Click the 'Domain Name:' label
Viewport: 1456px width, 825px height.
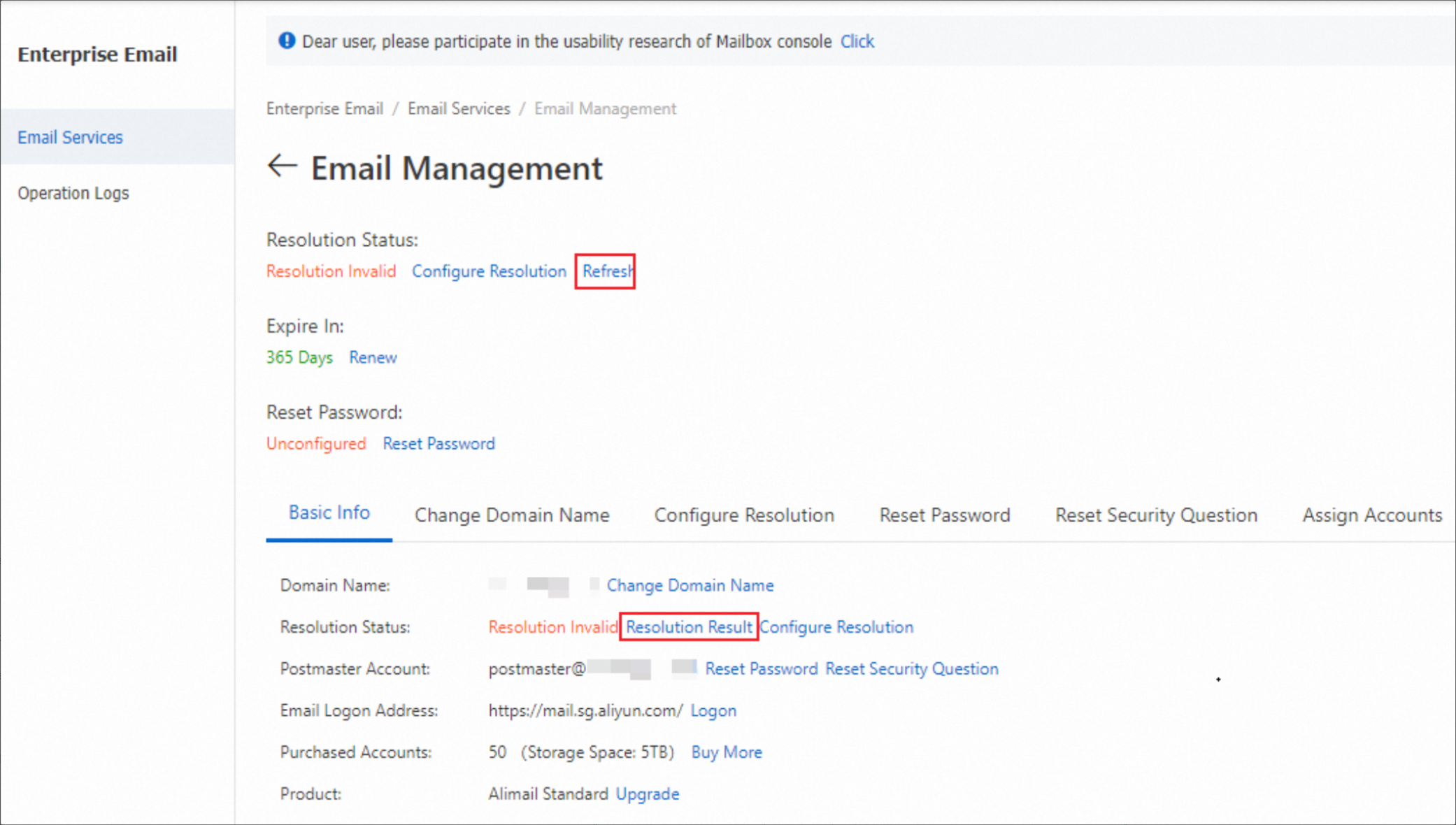[335, 585]
